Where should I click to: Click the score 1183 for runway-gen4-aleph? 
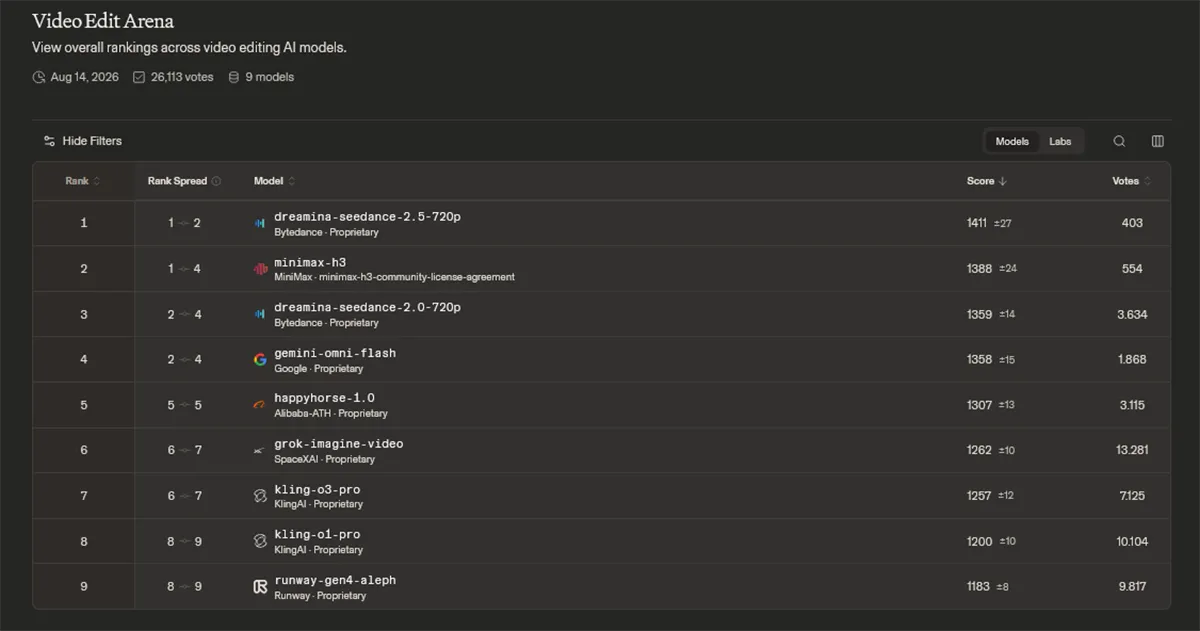click(978, 587)
